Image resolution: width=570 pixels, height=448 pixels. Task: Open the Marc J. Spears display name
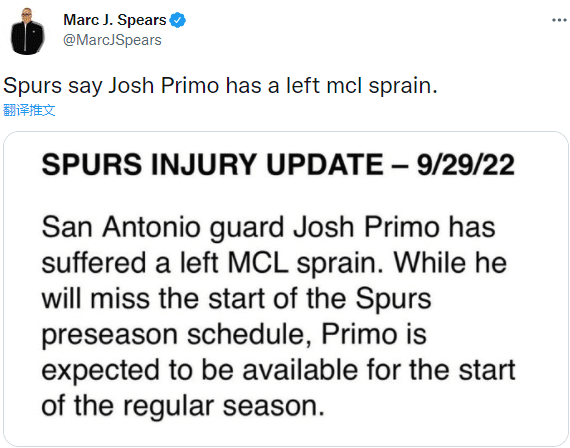point(115,20)
